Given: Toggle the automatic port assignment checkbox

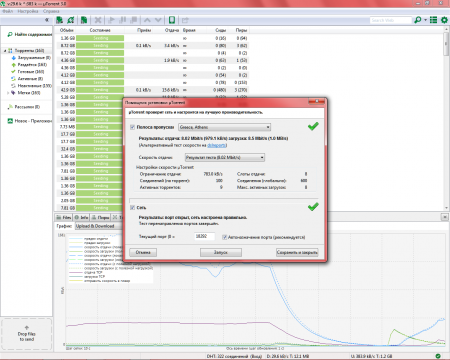Looking at the screenshot, I should tap(225, 237).
